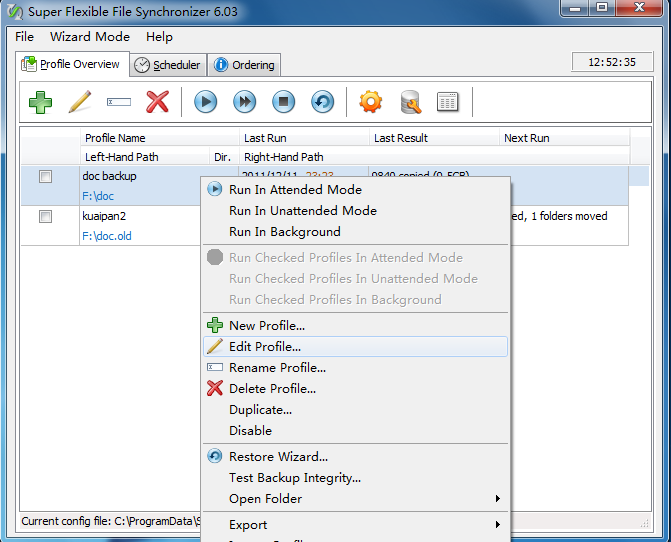The image size is (671, 542).
Task: Click the 12:52:35 clock display
Action: pos(612,62)
